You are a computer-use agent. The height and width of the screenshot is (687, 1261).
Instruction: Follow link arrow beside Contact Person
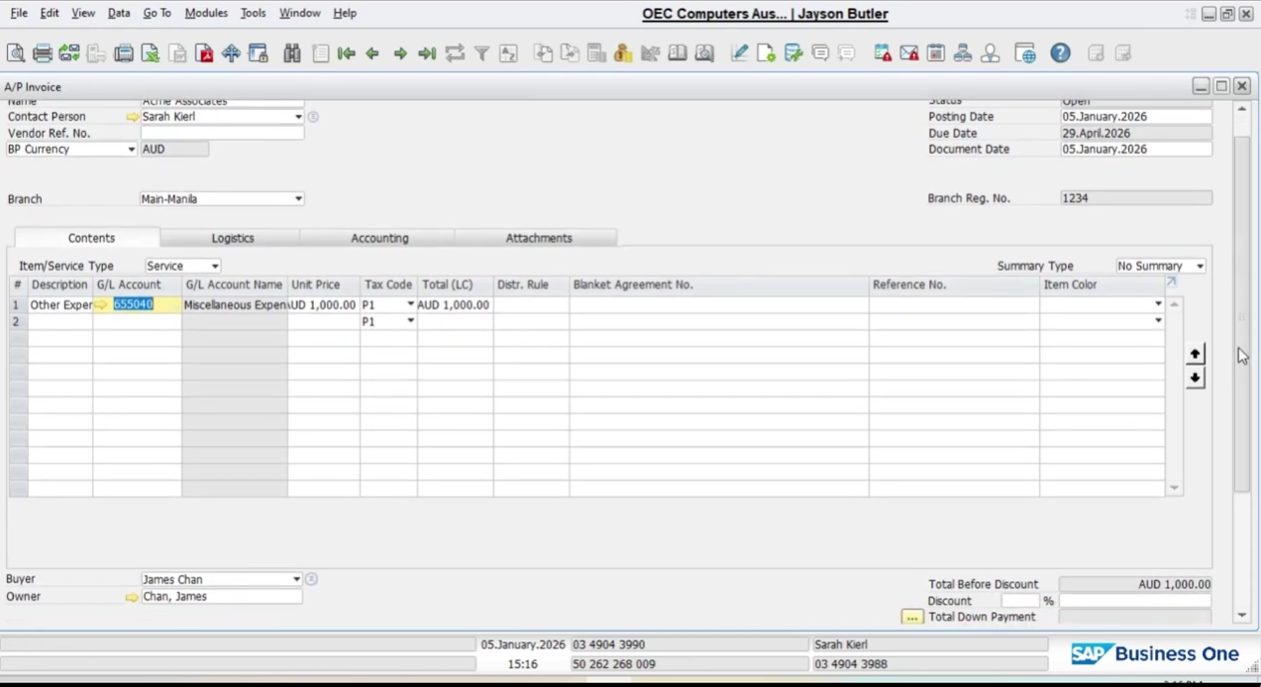(132, 117)
